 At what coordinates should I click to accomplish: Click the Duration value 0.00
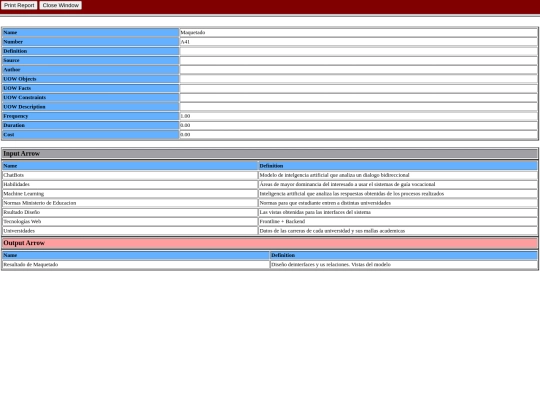185,125
